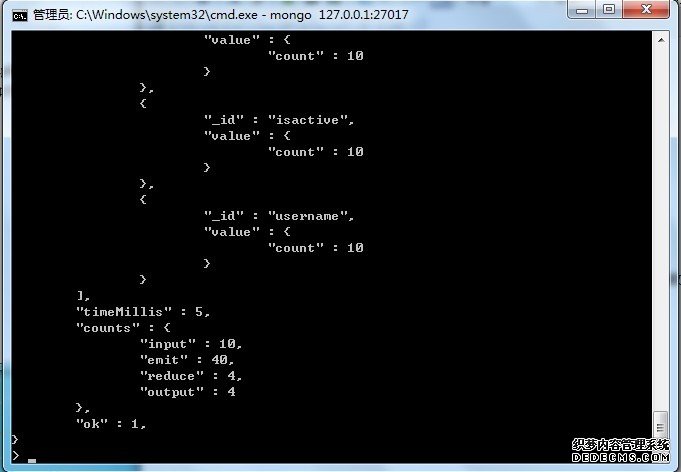Click the blinking cursor at the prompt
681x472 pixels.
[x=32, y=460]
